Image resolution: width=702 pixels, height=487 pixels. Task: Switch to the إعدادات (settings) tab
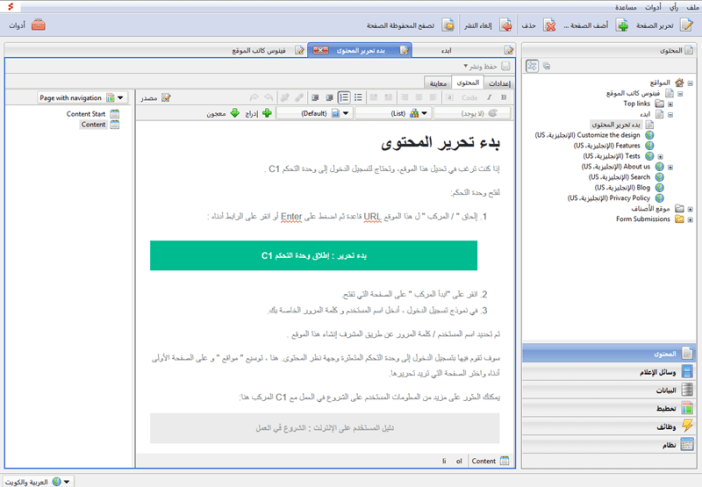499,83
